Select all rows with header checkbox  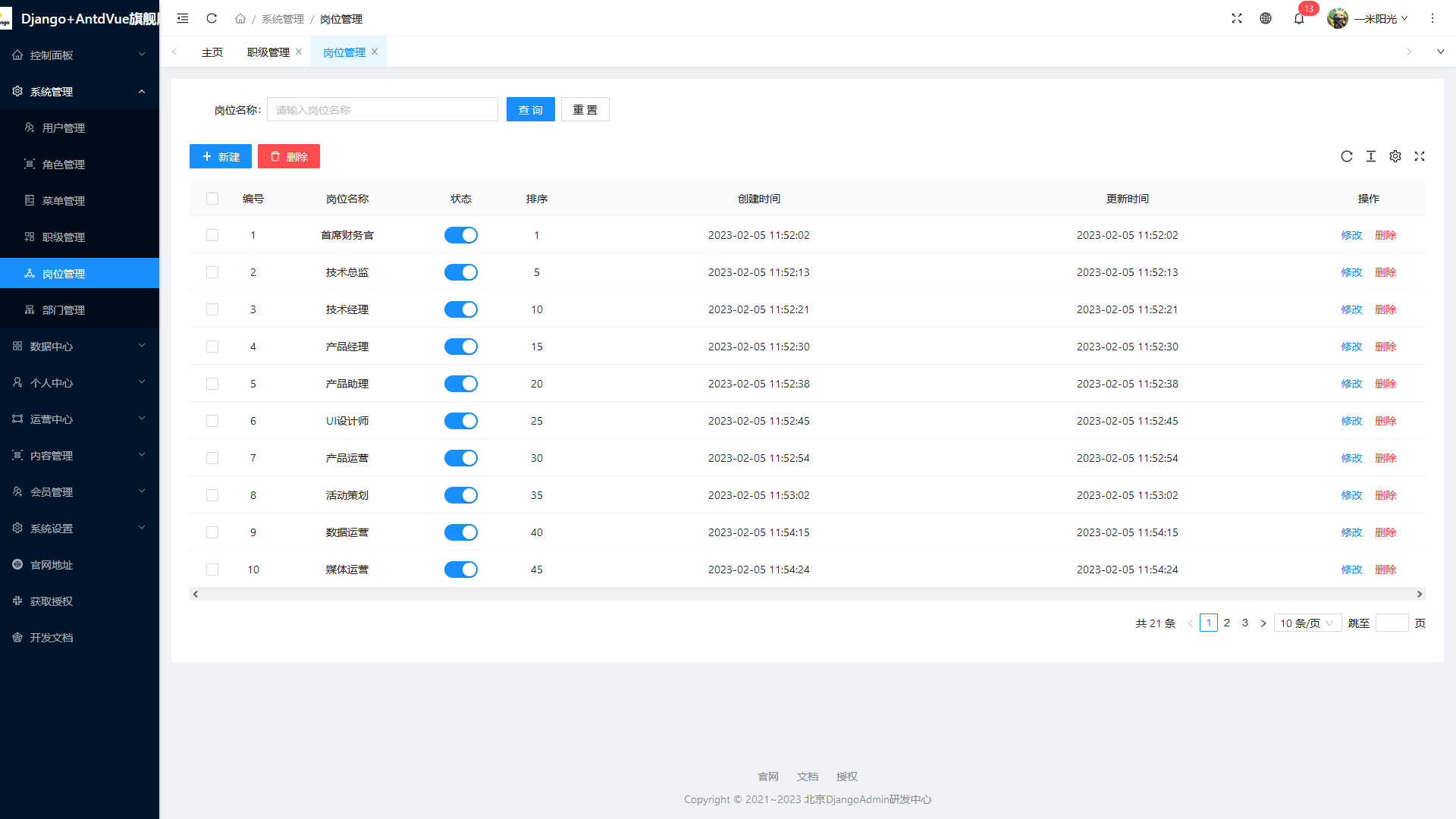212,199
